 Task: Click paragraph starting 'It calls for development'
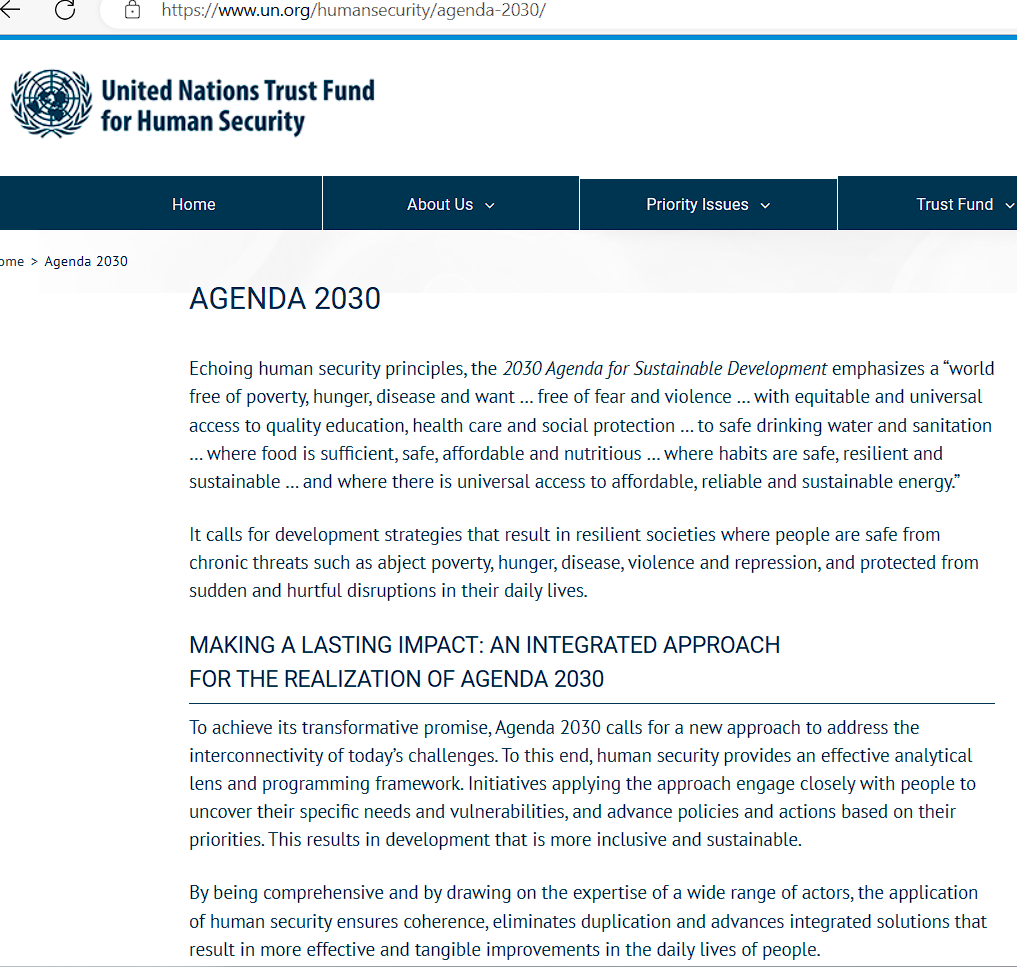[x=584, y=562]
